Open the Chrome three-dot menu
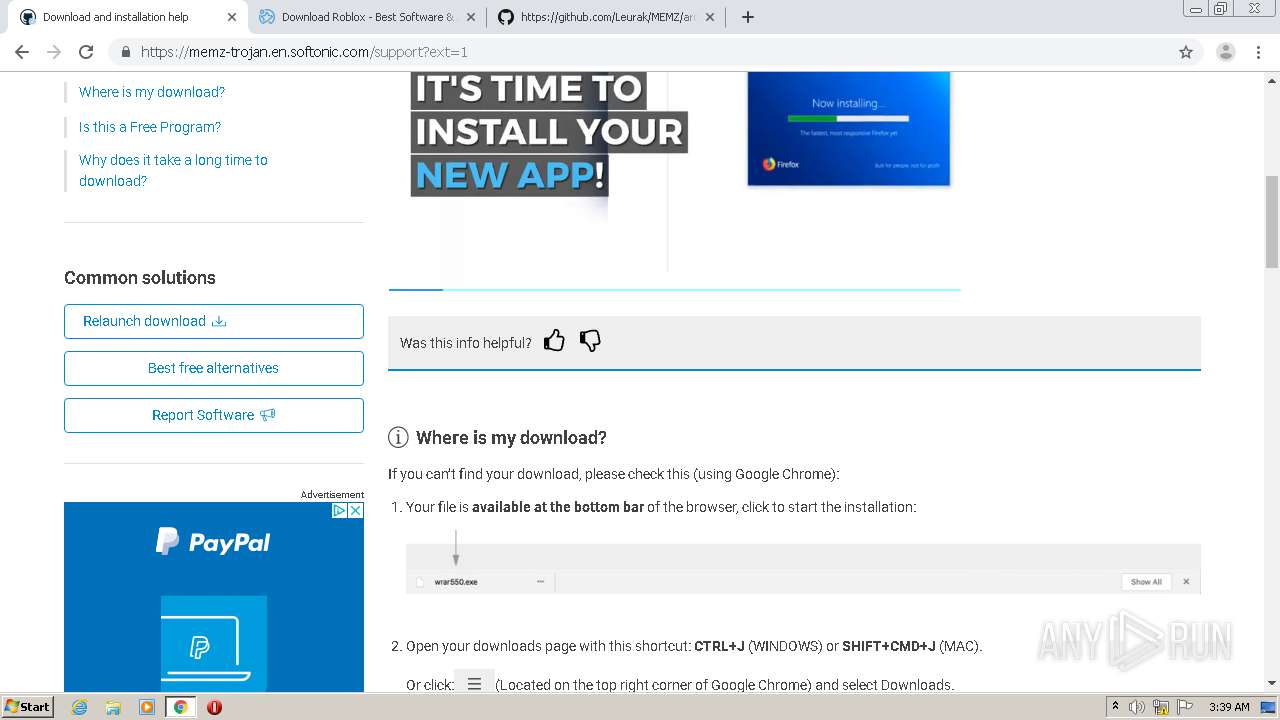The height and width of the screenshot is (720, 1280). click(x=1259, y=52)
